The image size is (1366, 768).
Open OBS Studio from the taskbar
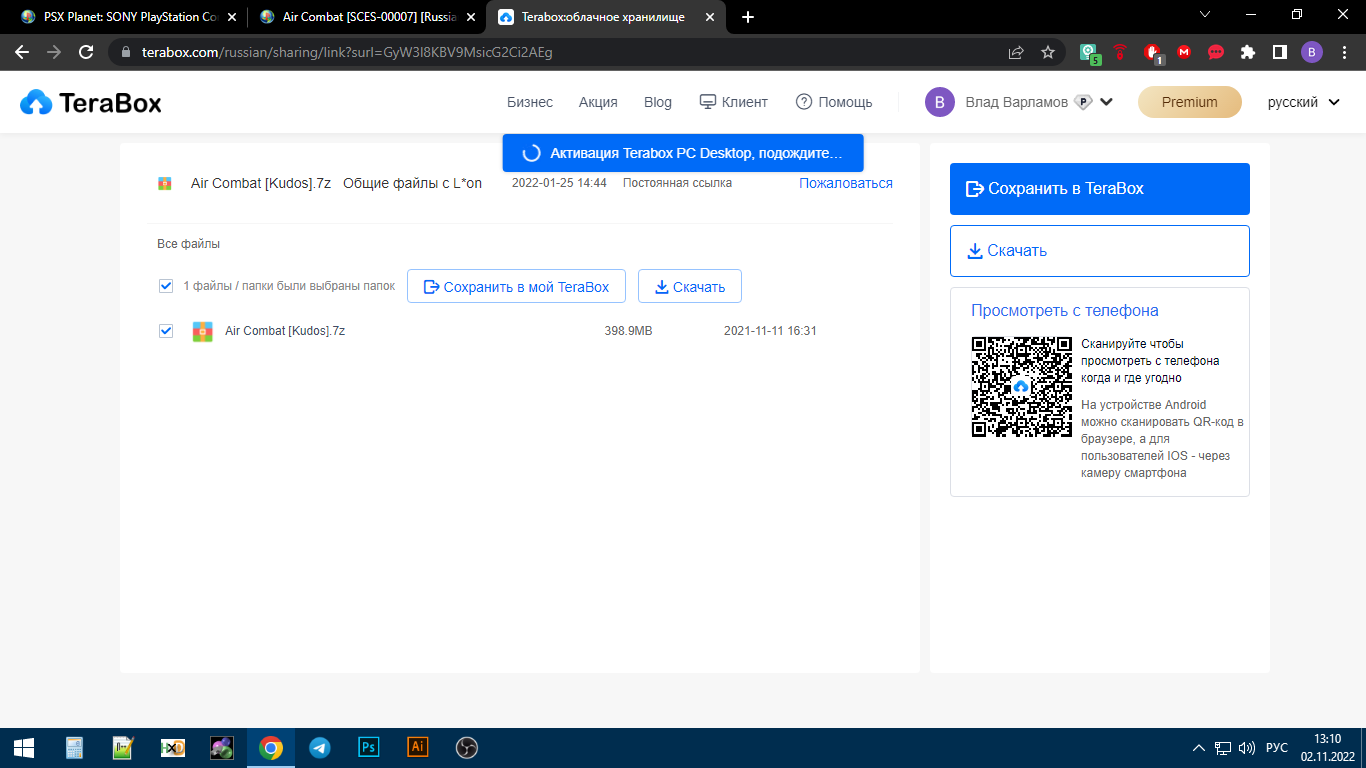pos(466,747)
